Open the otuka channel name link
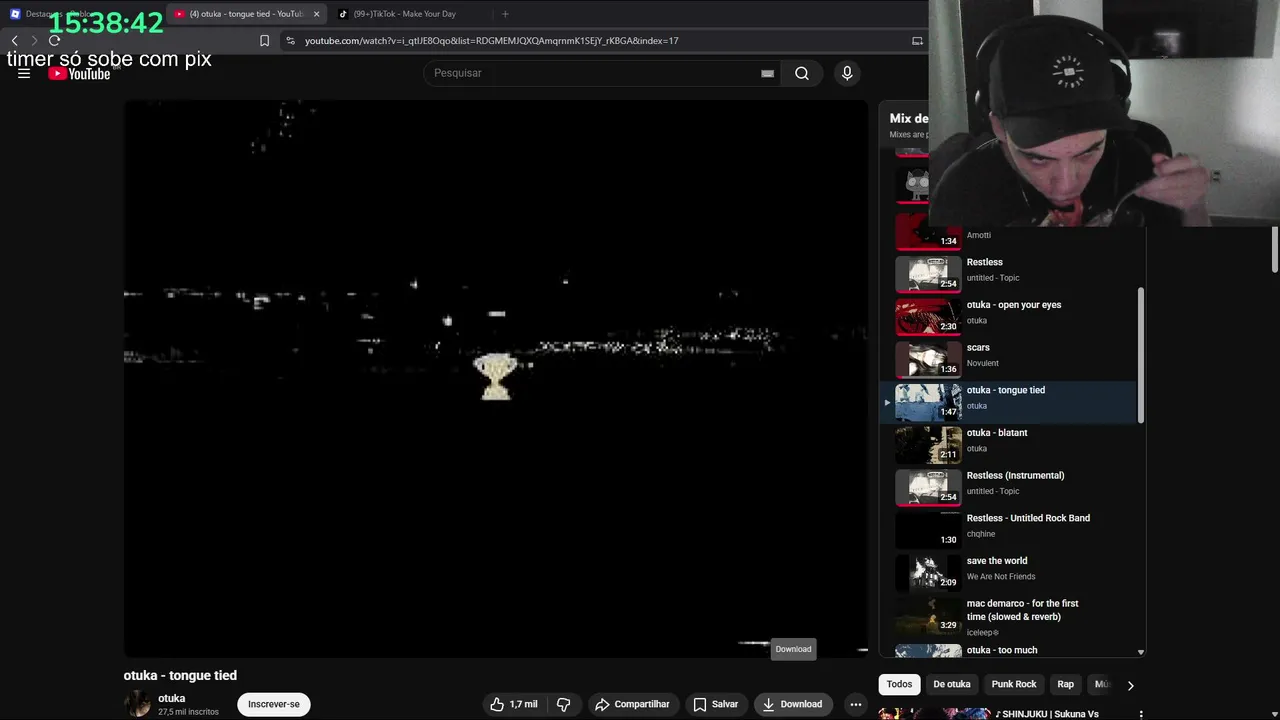1280x720 pixels. tap(171, 698)
